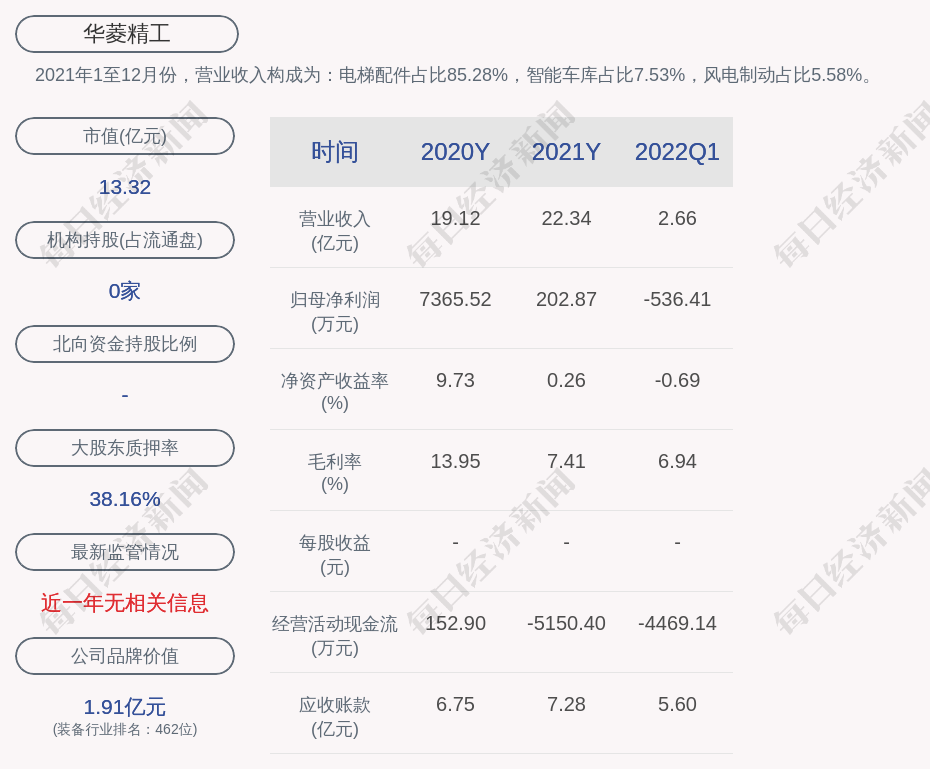930x769 pixels.
Task: Click net profit value 202.87
Action: [566, 299]
